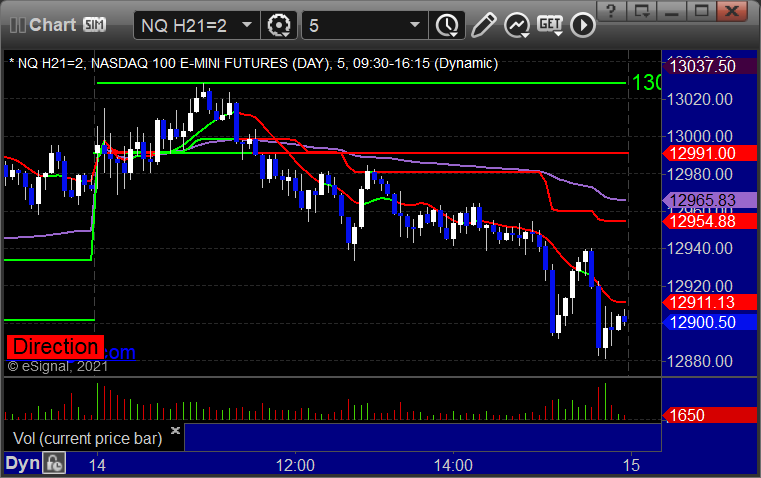Click the Dyn scaling label

[22, 463]
